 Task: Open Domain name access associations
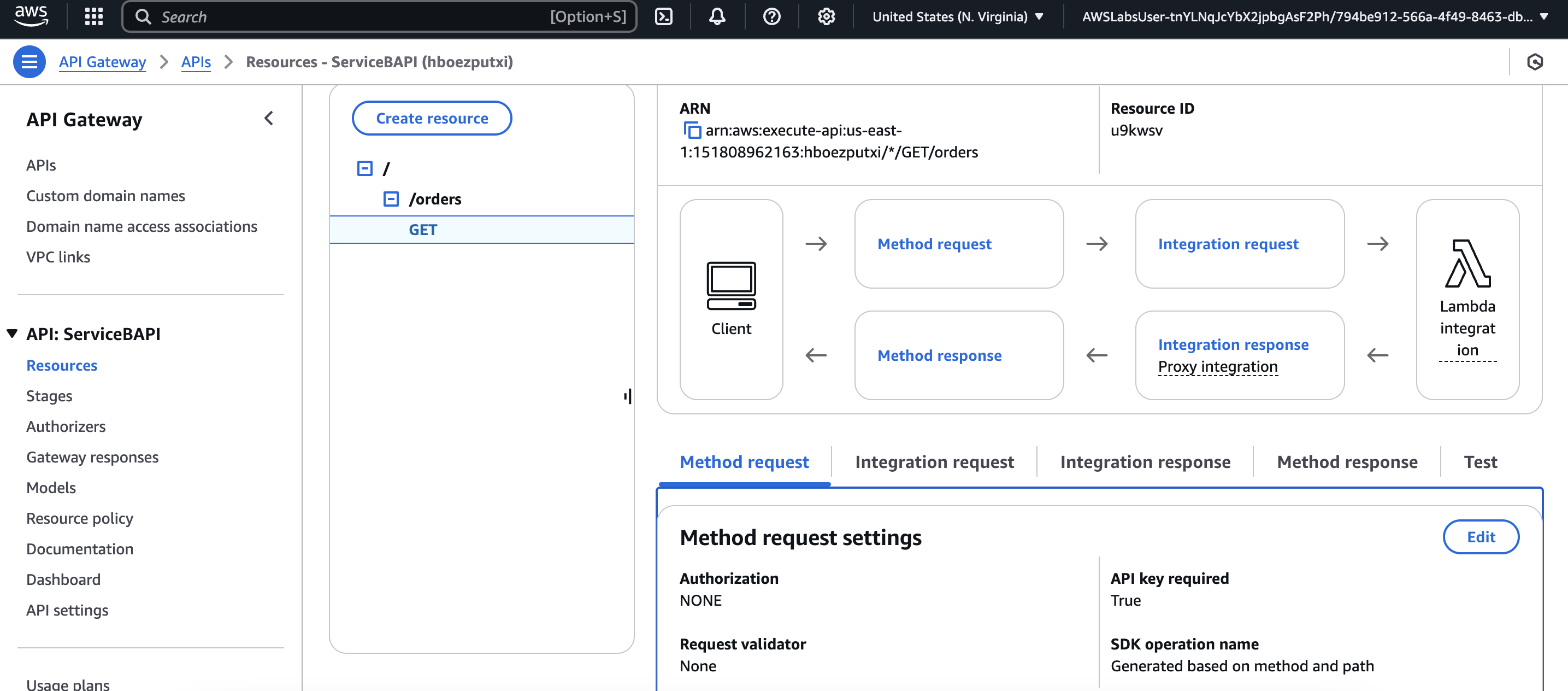pyautogui.click(x=142, y=226)
